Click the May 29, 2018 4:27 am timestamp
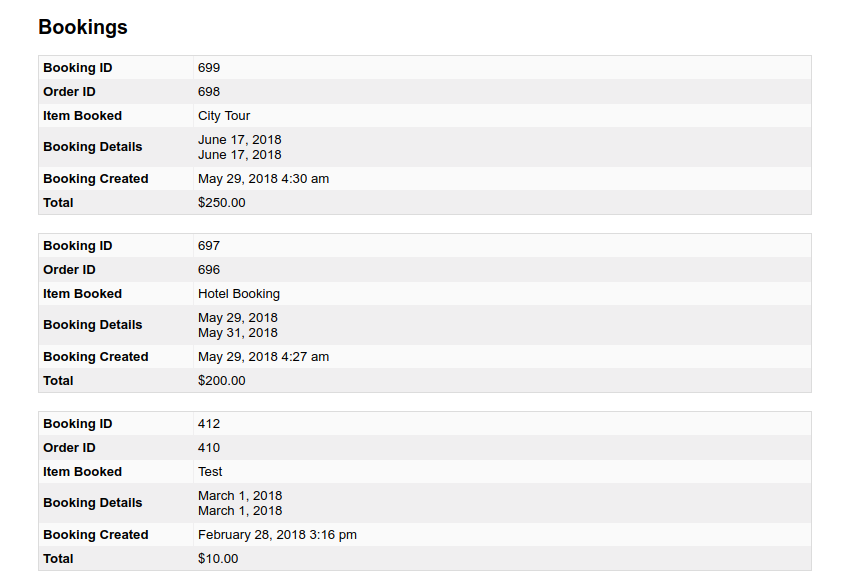The height and width of the screenshot is (586, 845). (263, 357)
